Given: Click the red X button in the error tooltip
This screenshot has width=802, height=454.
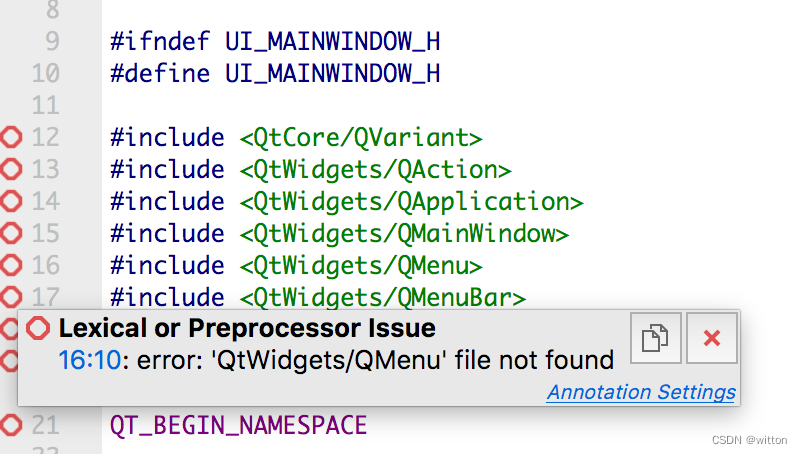Looking at the screenshot, I should (x=712, y=338).
